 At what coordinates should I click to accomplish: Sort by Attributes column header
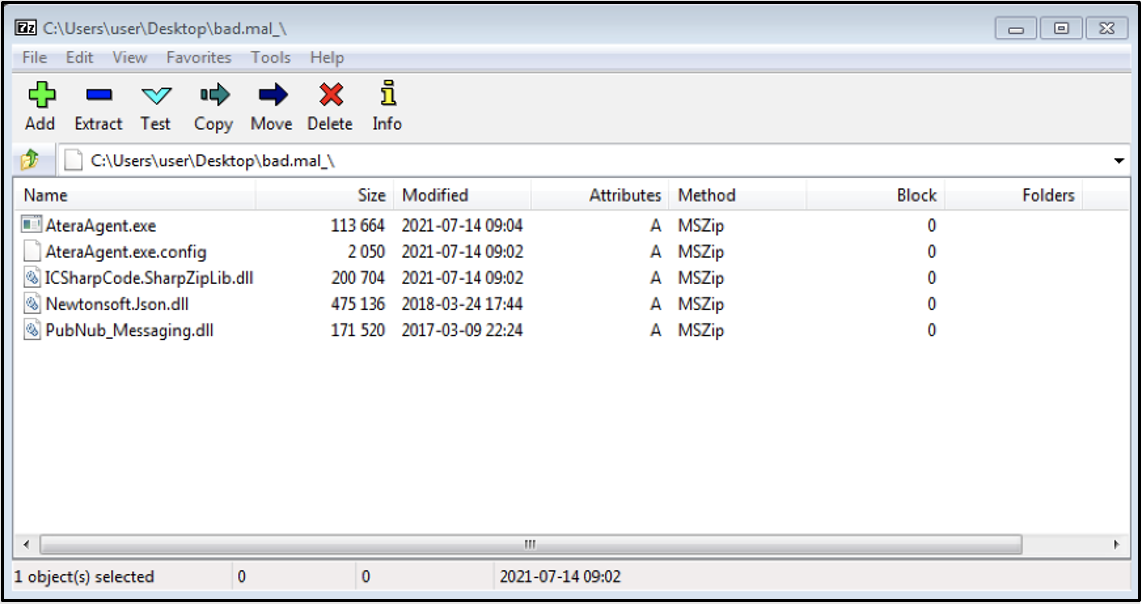coord(600,195)
